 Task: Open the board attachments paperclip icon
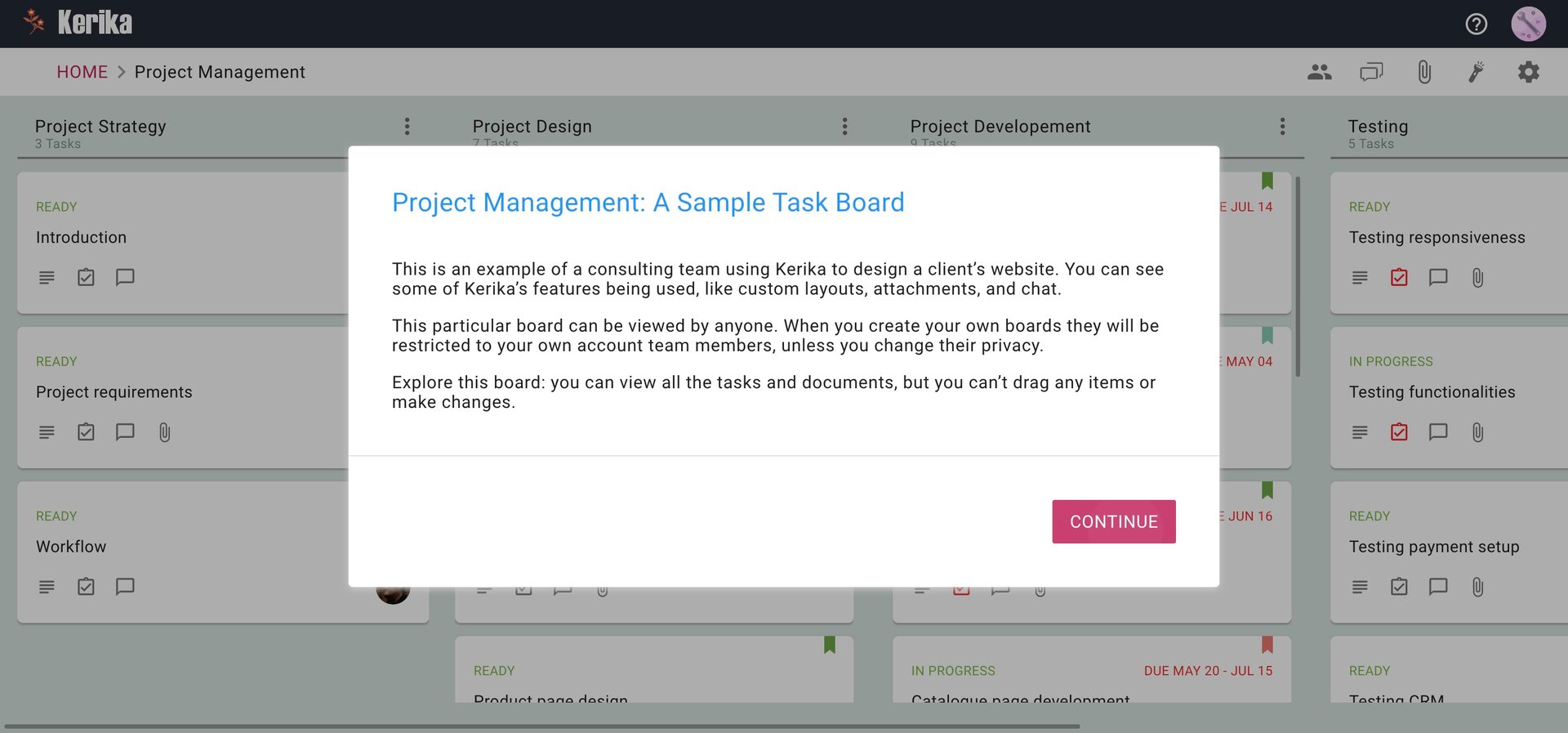pyautogui.click(x=1423, y=72)
